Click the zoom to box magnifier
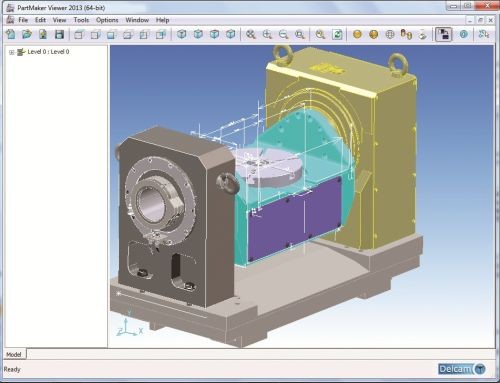The width and height of the screenshot is (500, 383). point(300,34)
